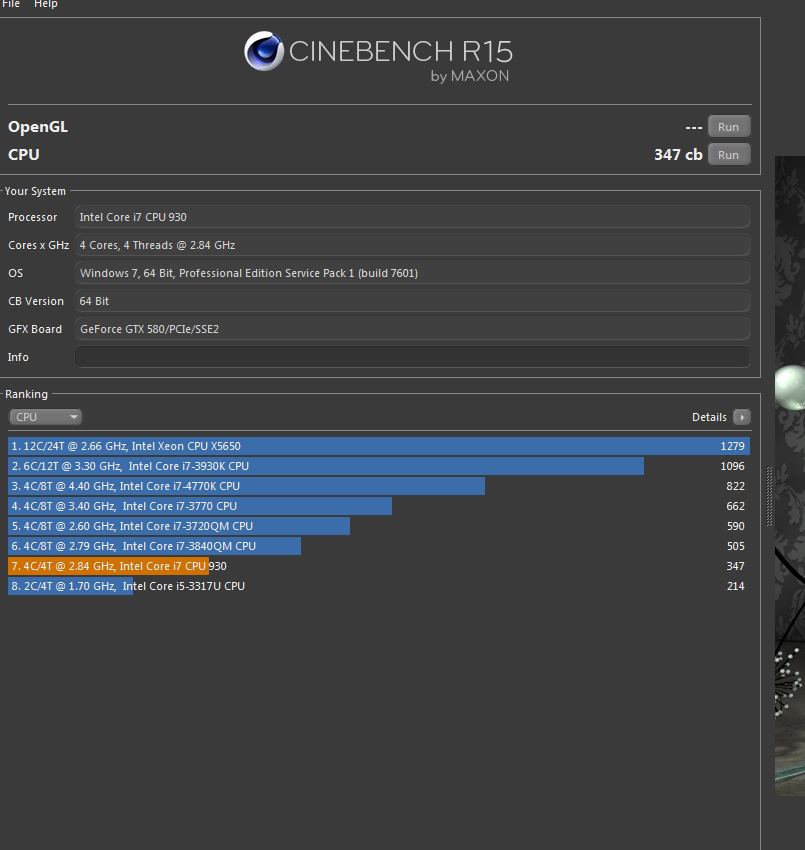The height and width of the screenshot is (850, 805).
Task: Click the 822 score value
Action: [x=736, y=486]
